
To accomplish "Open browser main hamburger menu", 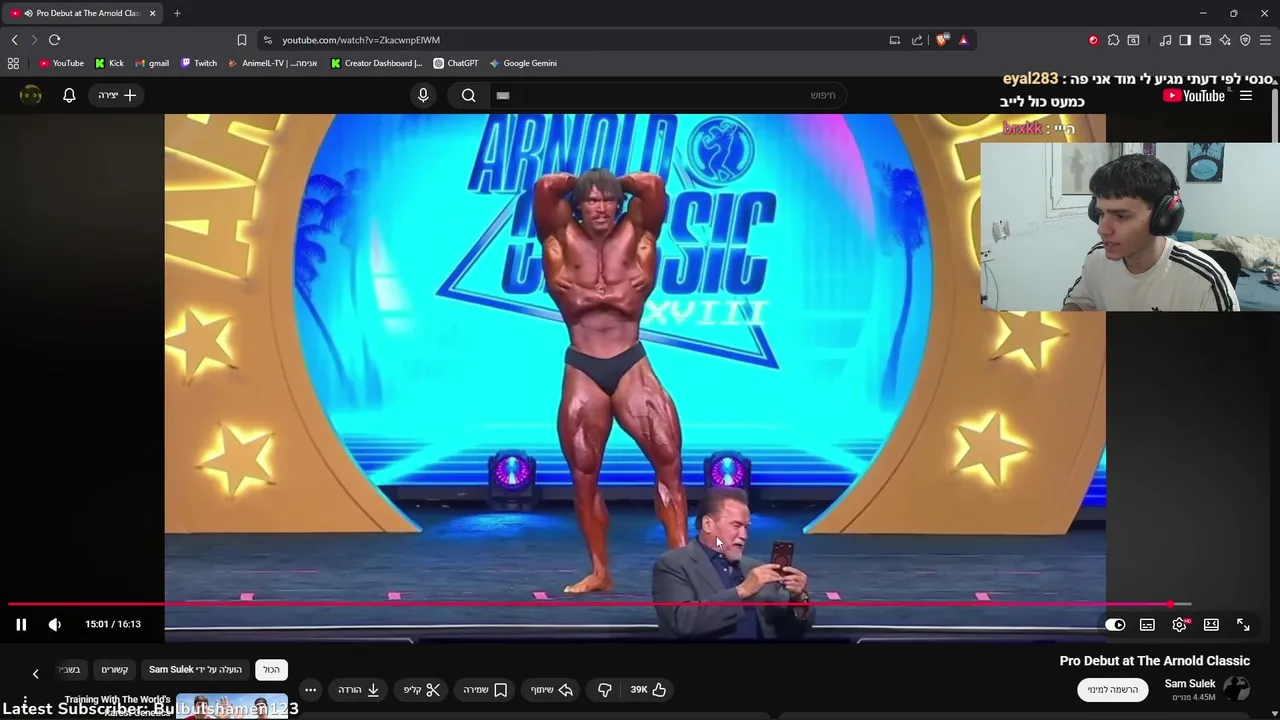I will pos(1265,40).
